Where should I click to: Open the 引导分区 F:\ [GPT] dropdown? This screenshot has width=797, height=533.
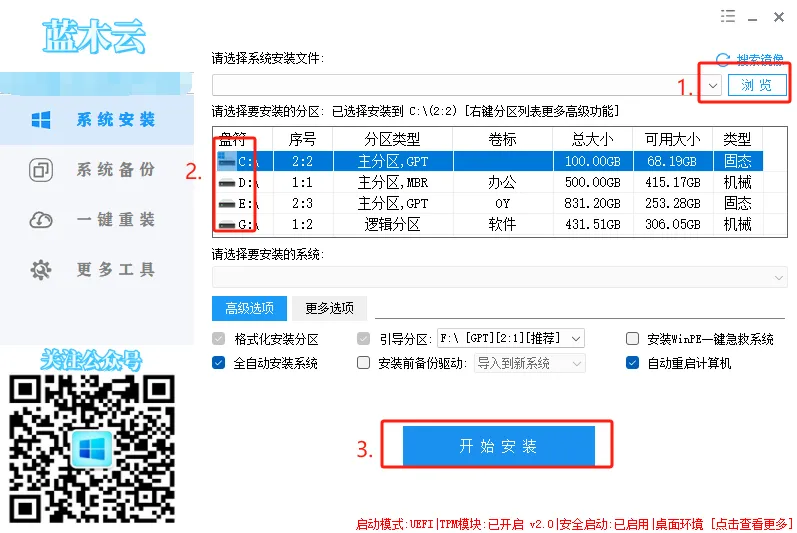[511, 338]
